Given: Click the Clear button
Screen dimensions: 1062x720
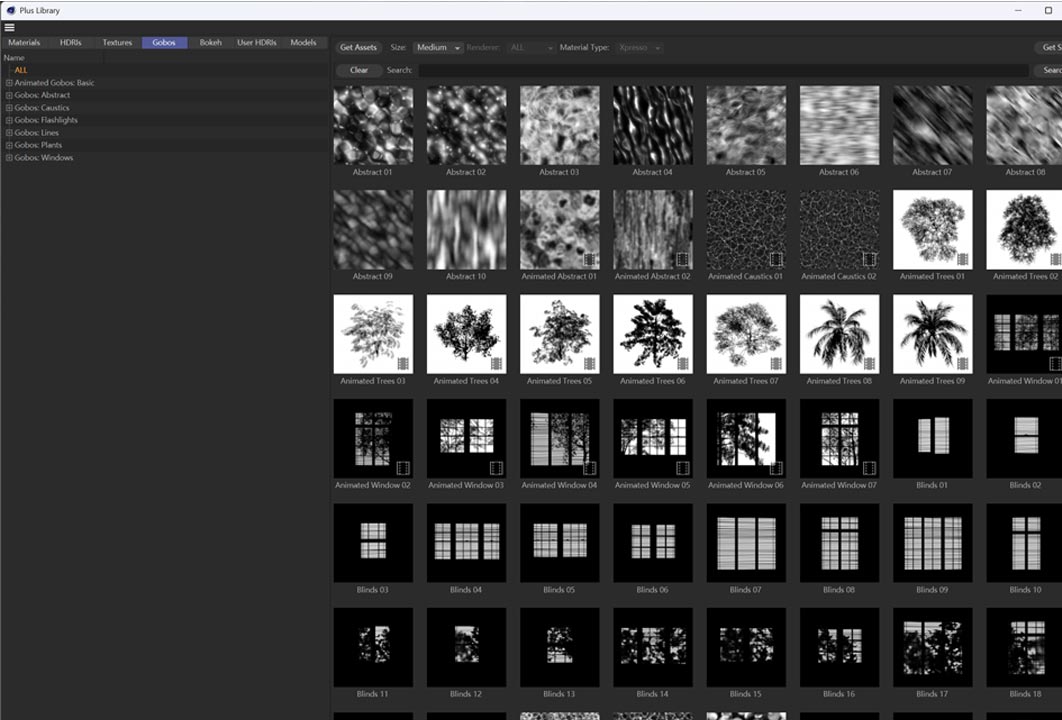Looking at the screenshot, I should tap(359, 70).
